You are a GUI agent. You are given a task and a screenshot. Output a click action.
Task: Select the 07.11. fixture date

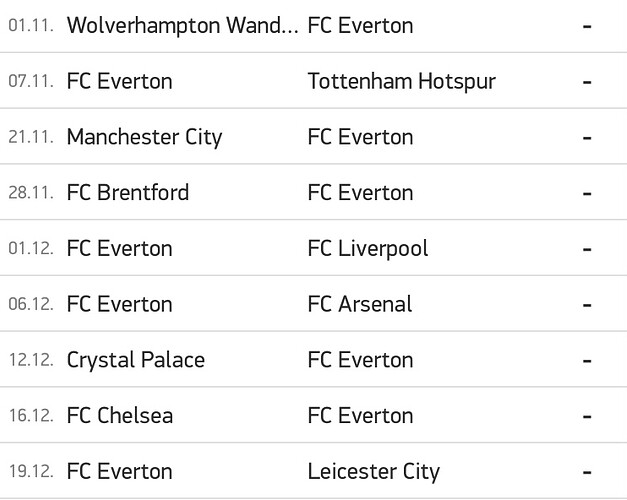click(x=31, y=82)
